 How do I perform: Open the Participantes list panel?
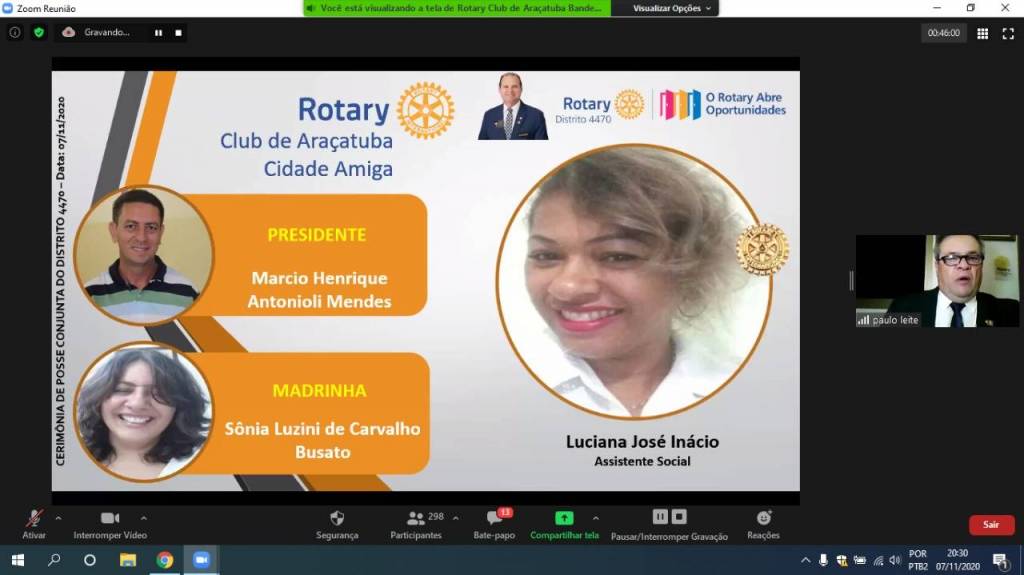[416, 519]
